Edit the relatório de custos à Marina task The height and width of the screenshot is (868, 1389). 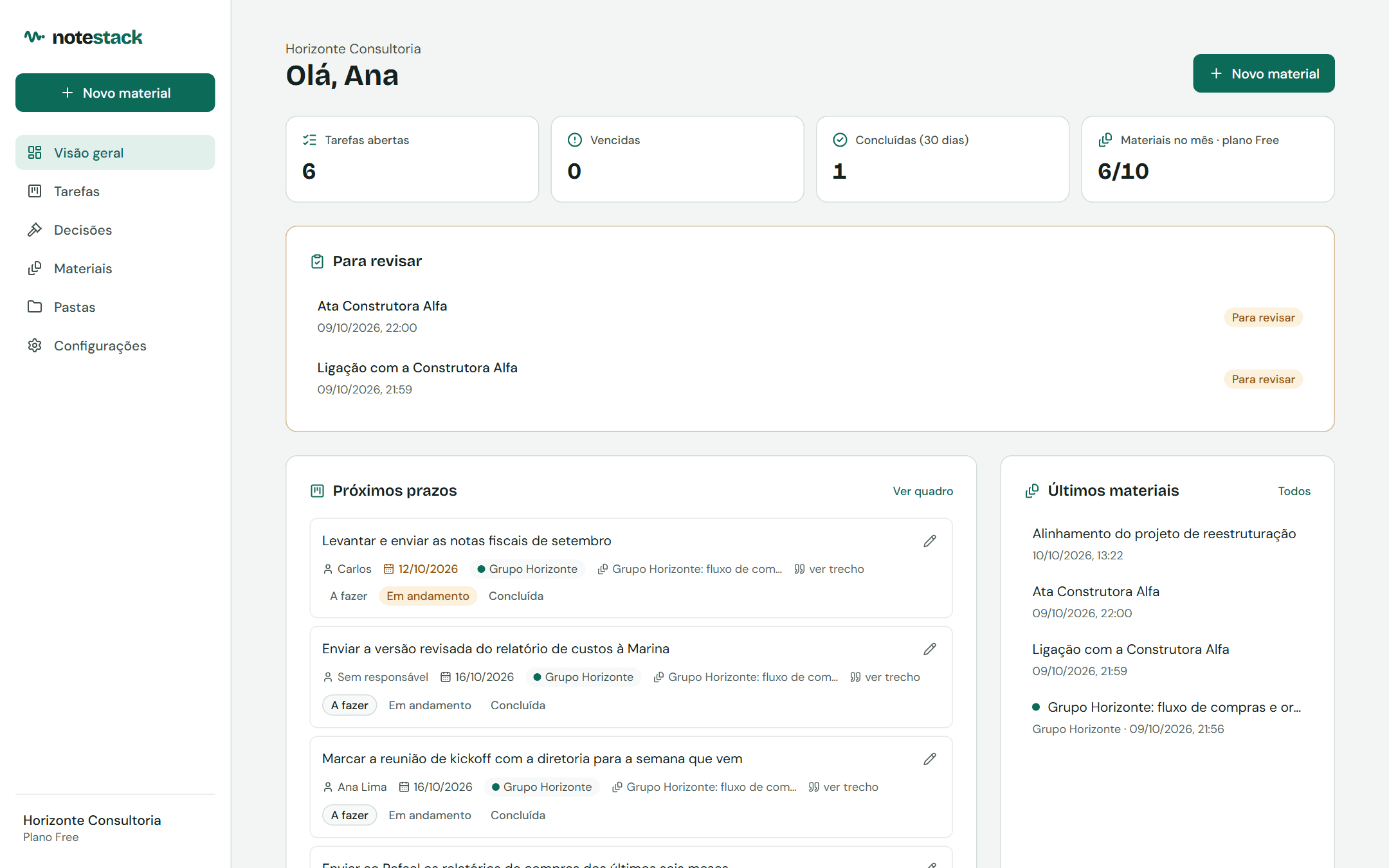tap(930, 649)
